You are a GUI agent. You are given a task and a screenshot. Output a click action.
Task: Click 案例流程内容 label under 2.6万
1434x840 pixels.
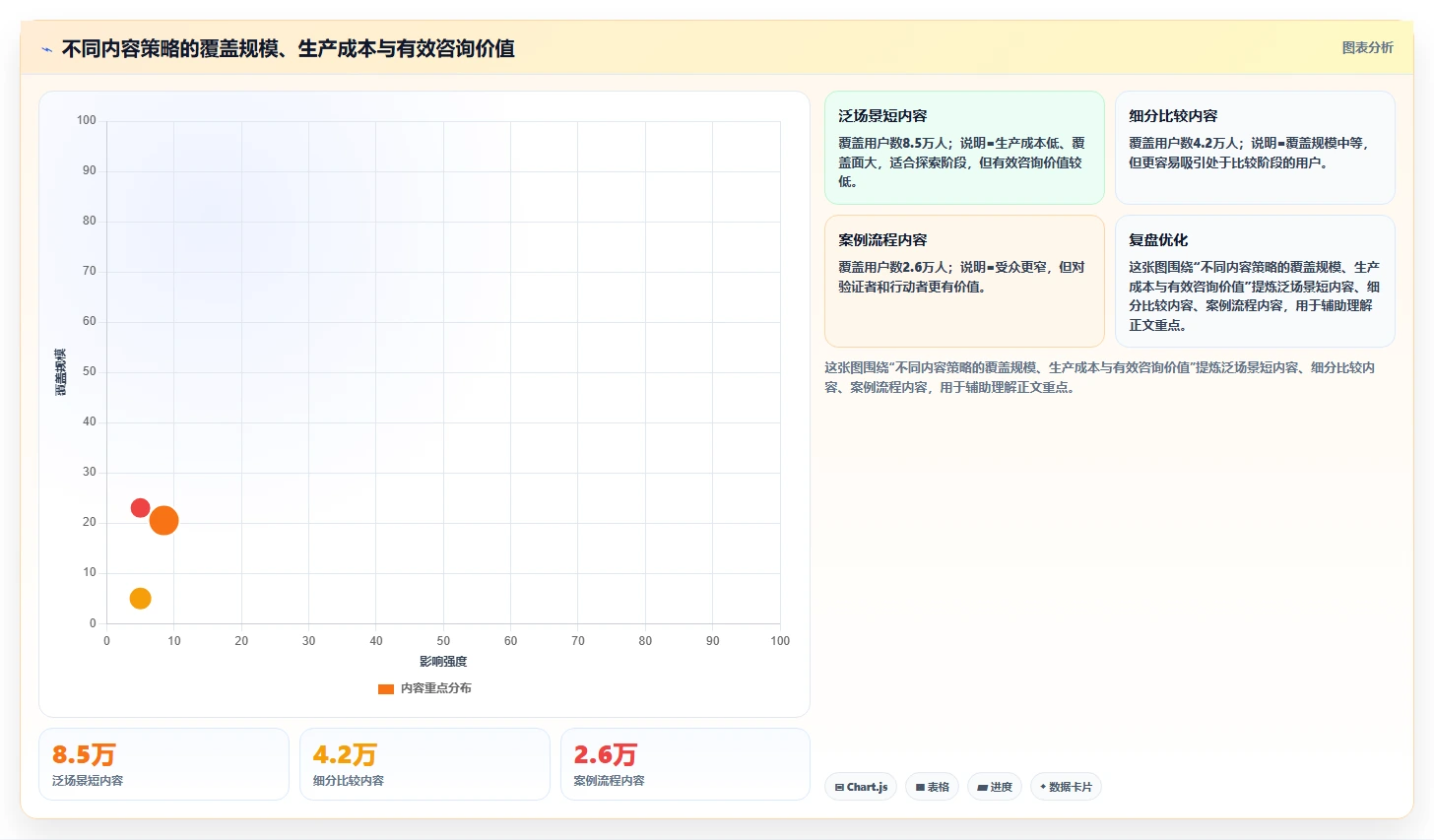[609, 781]
